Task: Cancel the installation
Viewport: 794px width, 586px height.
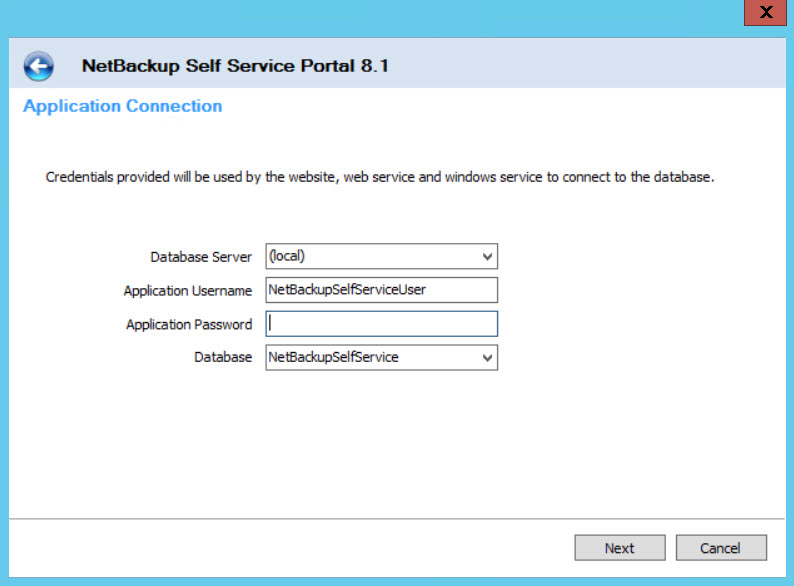Action: [x=721, y=548]
